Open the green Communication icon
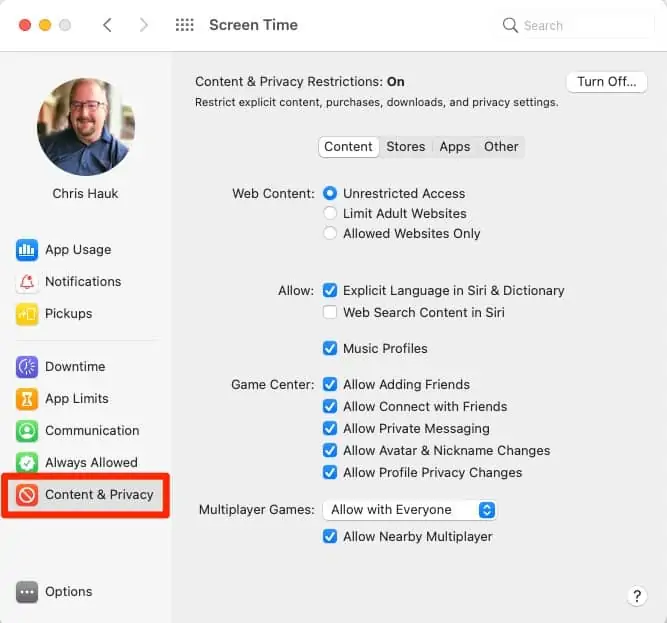This screenshot has height=623, width=667. [x=27, y=431]
